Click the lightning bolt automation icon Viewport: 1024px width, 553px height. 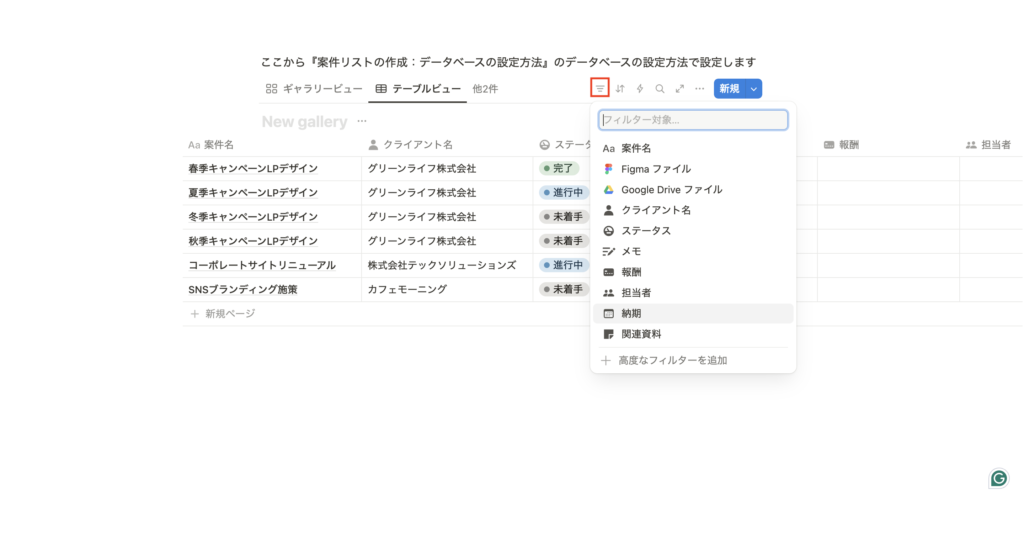[x=640, y=89]
